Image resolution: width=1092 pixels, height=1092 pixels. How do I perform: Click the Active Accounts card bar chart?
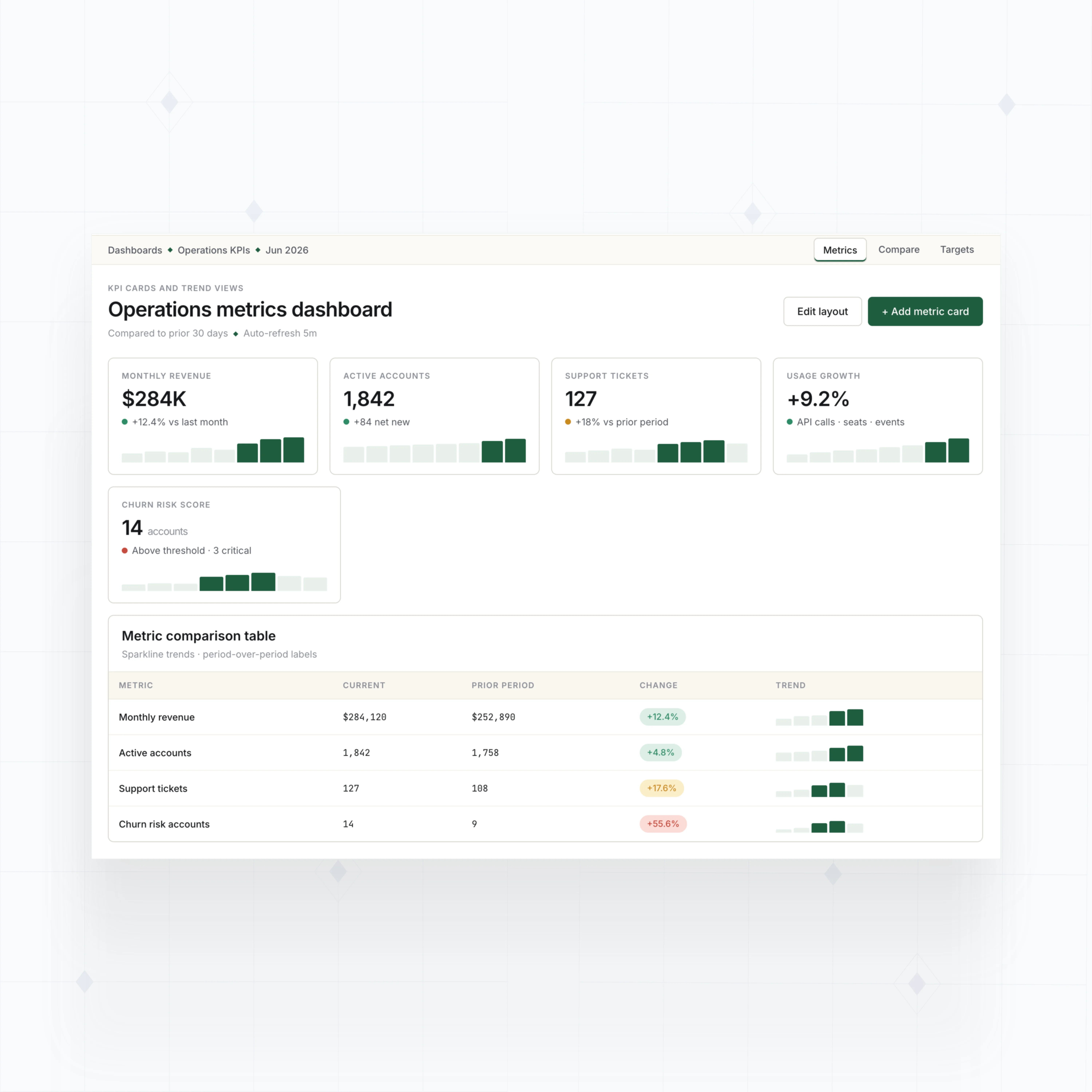coord(435,450)
